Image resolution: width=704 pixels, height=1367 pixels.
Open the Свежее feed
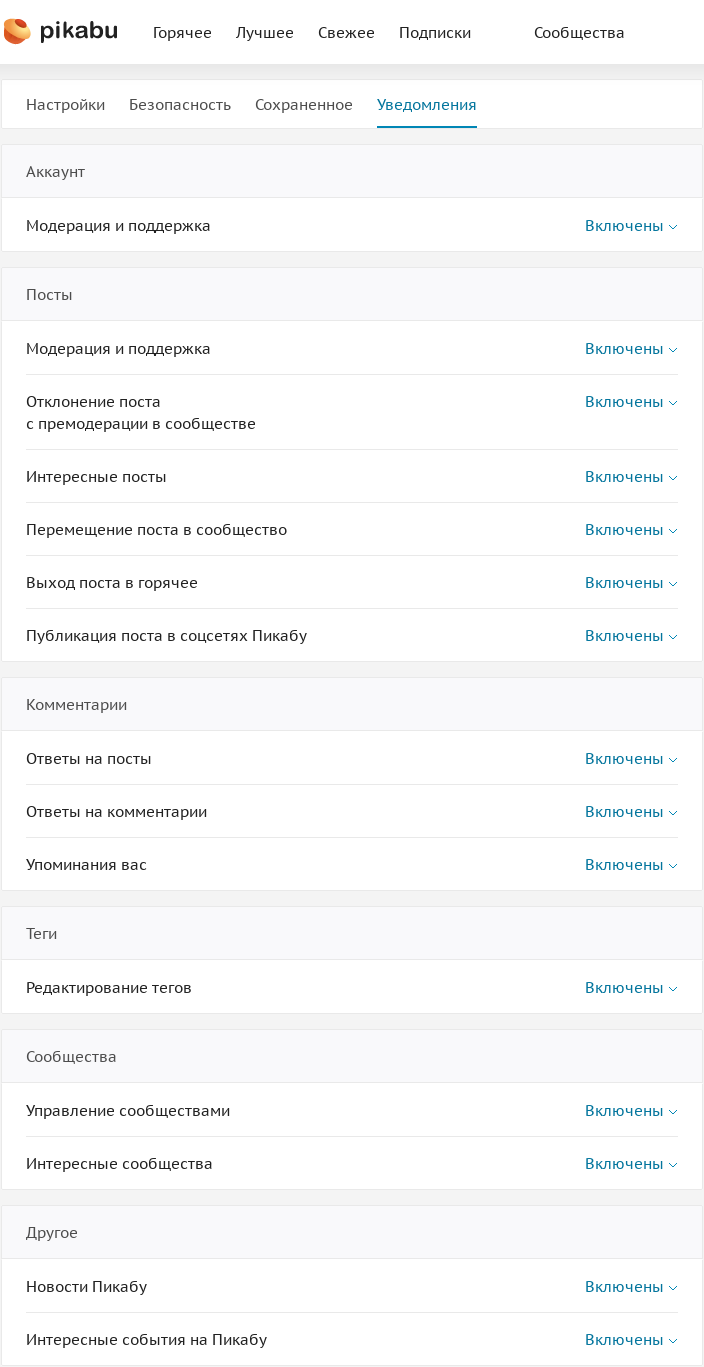point(346,33)
